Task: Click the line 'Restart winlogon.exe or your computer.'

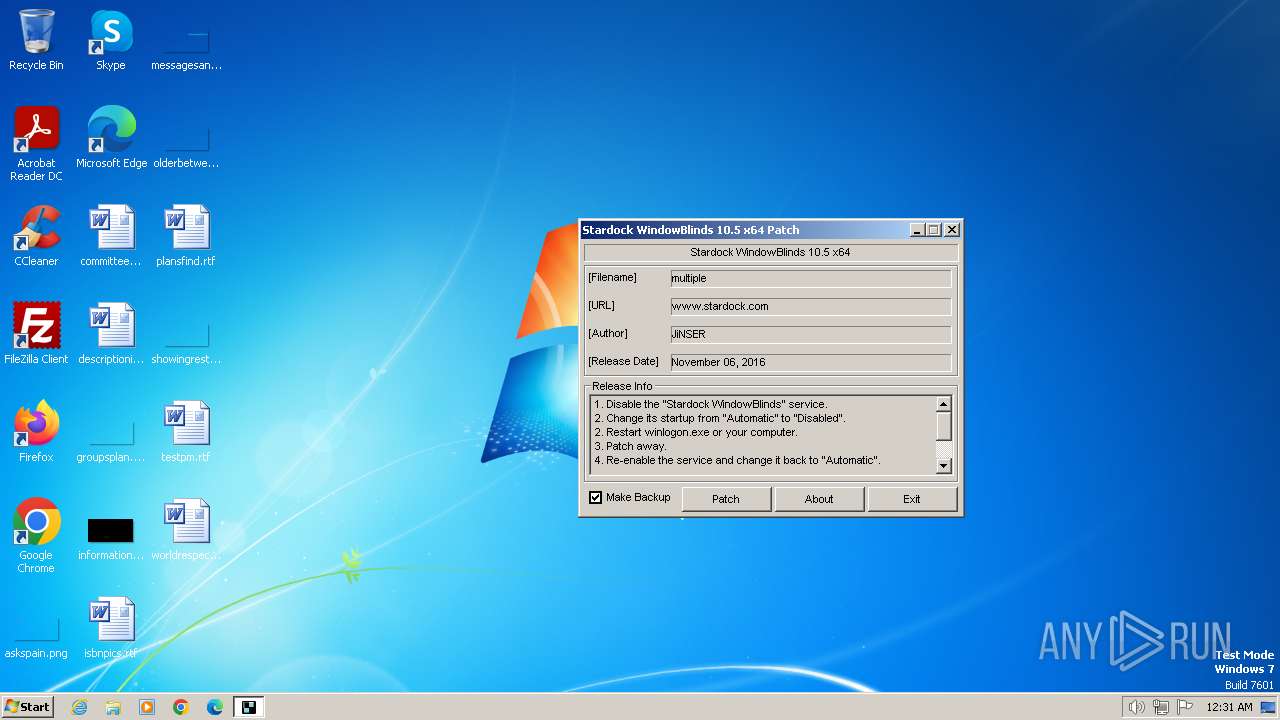Action: 701,432
